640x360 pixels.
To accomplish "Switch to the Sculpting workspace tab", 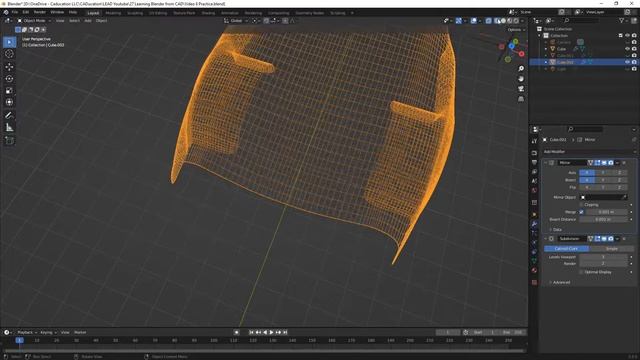I will [135, 13].
